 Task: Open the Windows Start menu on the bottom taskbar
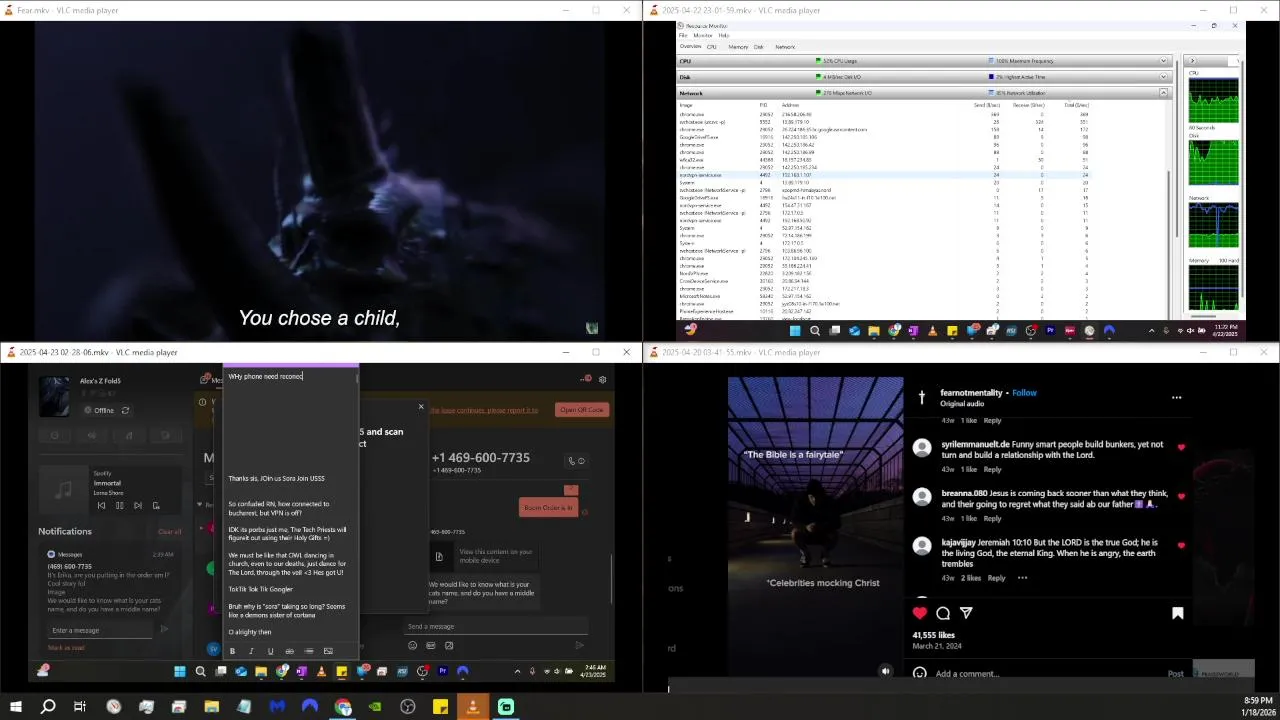(x=15, y=707)
